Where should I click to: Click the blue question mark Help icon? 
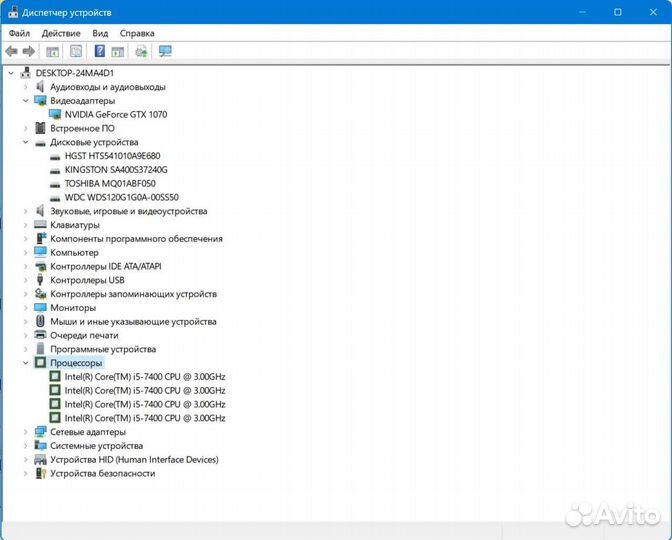coord(100,51)
